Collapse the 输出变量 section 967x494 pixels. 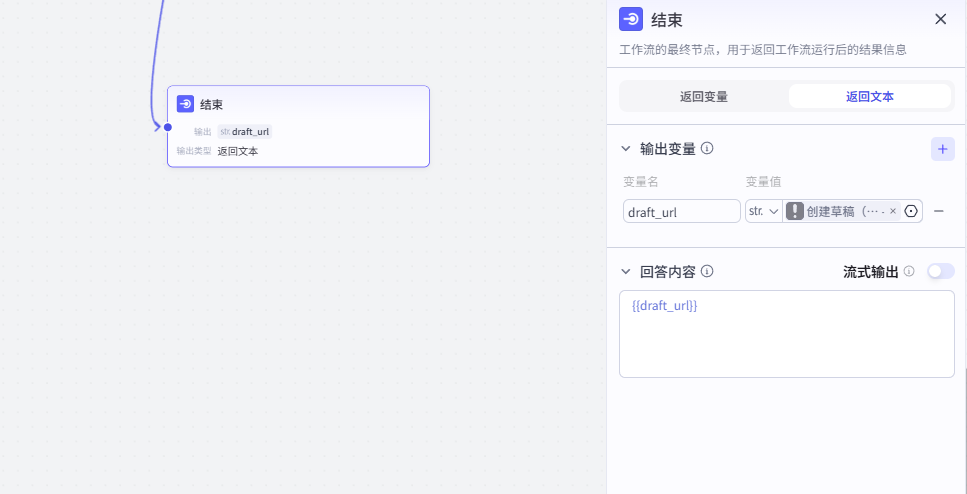coord(627,149)
